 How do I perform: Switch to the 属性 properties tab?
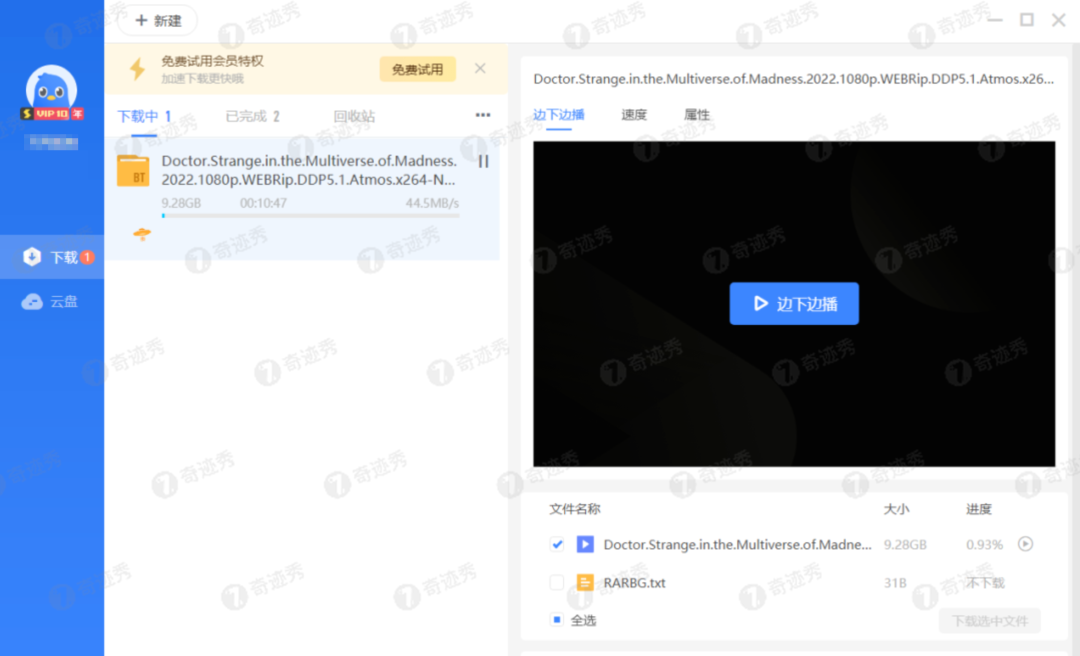tap(696, 114)
